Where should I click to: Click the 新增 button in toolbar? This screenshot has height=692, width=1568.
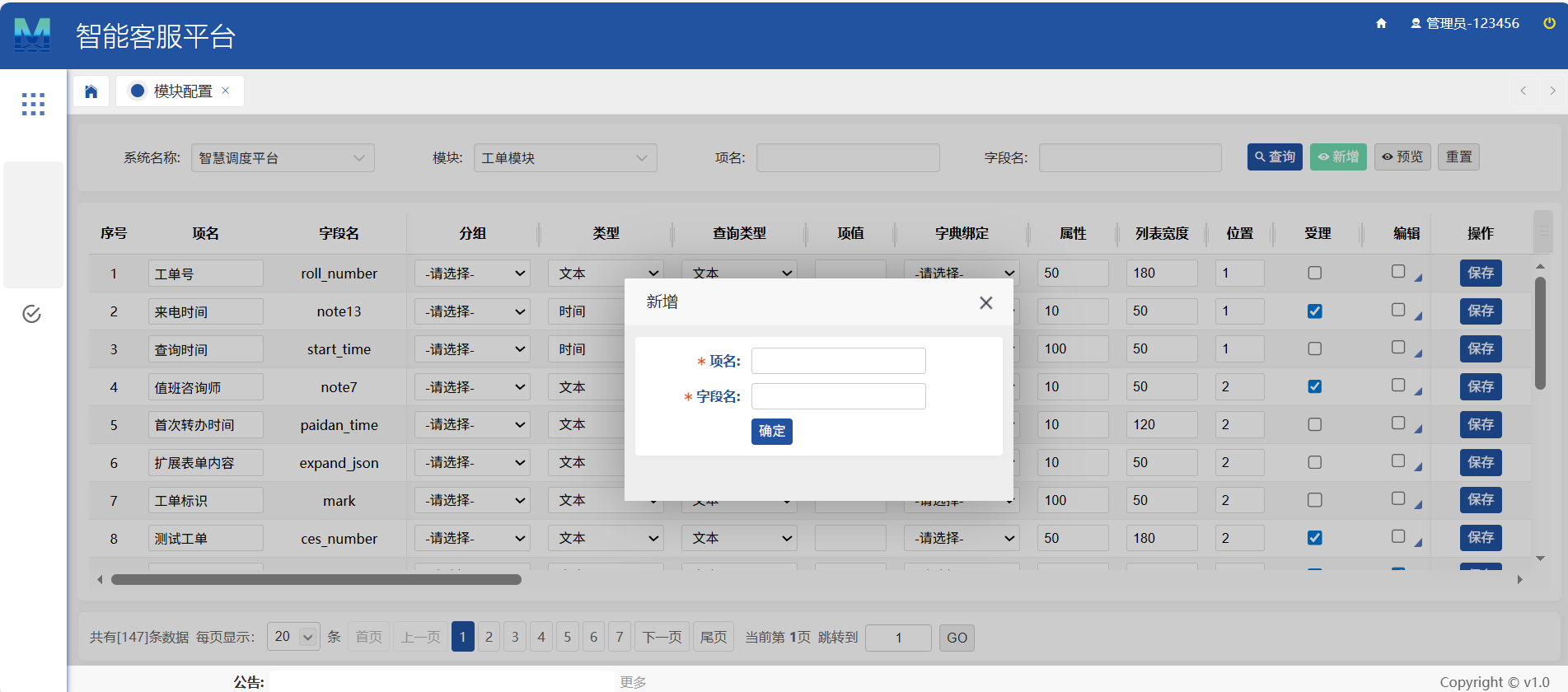pyautogui.click(x=1338, y=157)
